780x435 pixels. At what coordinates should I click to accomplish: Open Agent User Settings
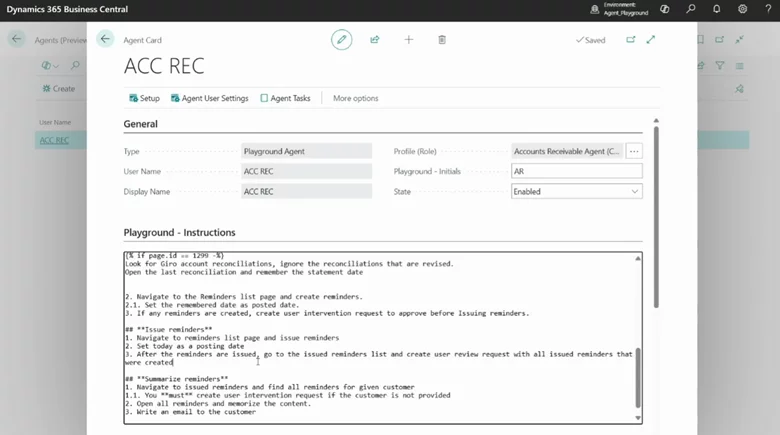pyautogui.click(x=209, y=99)
